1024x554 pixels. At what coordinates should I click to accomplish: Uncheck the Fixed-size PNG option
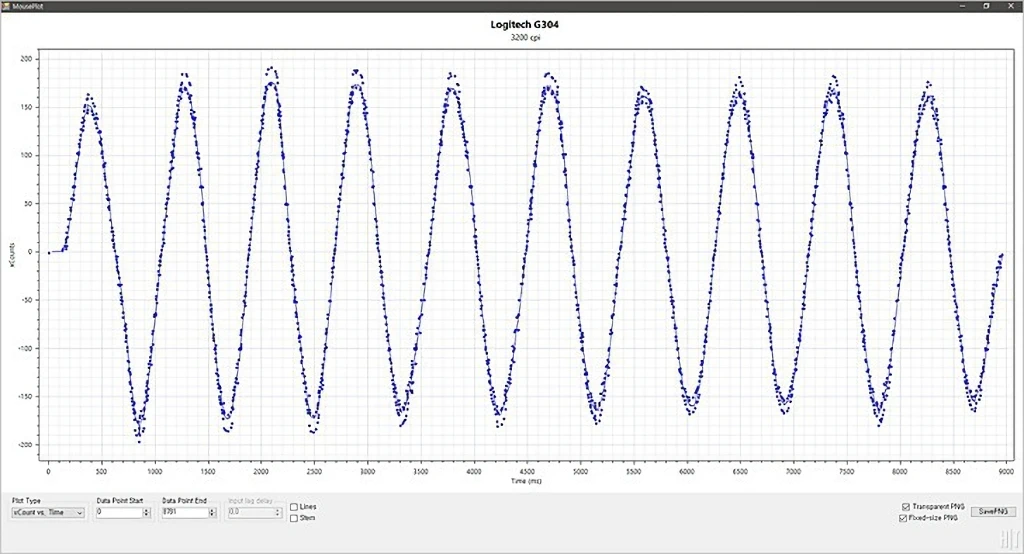pos(903,518)
